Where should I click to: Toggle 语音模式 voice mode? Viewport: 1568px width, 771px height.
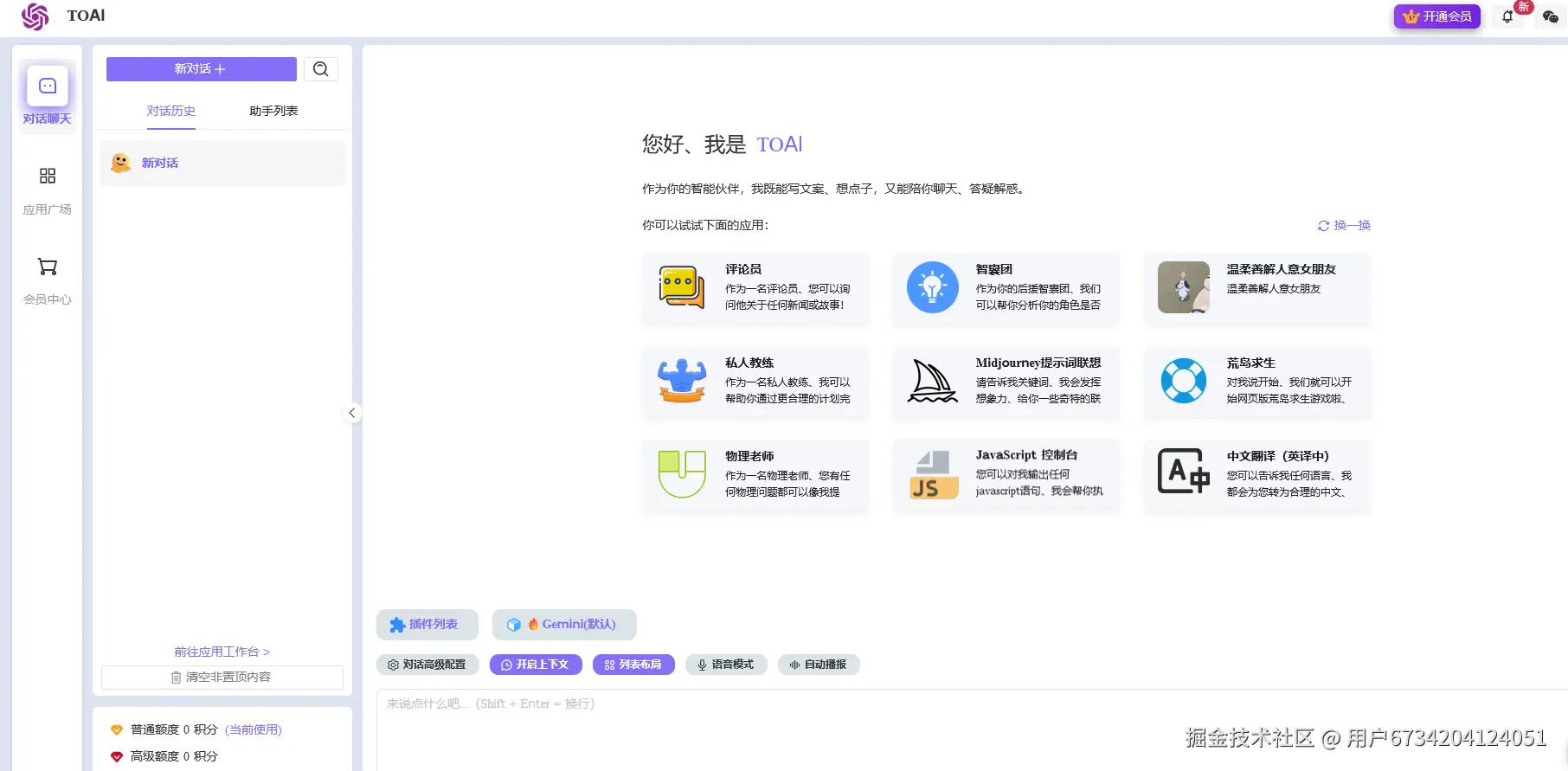click(x=726, y=665)
